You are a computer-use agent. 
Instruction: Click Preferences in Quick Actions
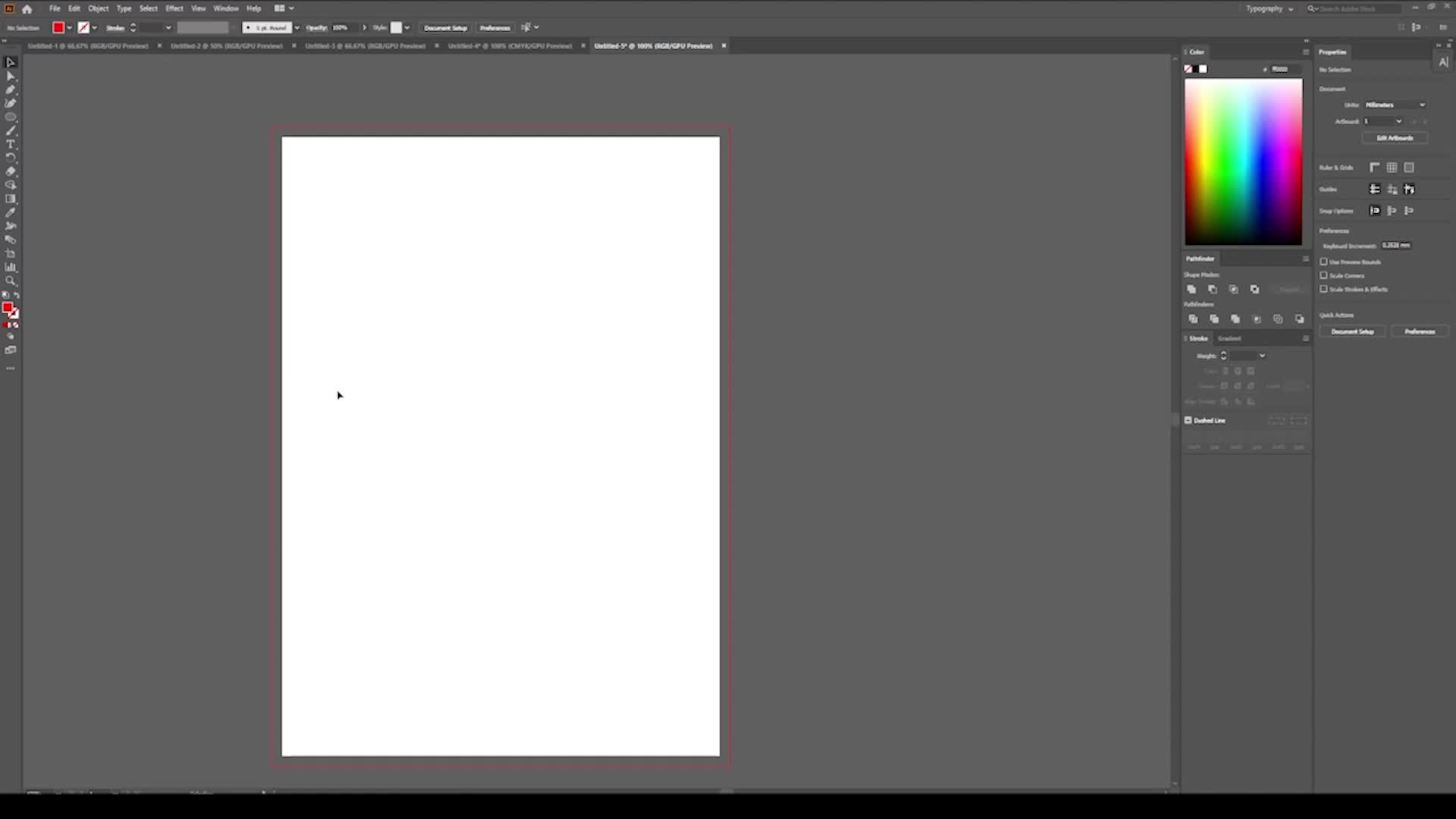pyautogui.click(x=1420, y=332)
